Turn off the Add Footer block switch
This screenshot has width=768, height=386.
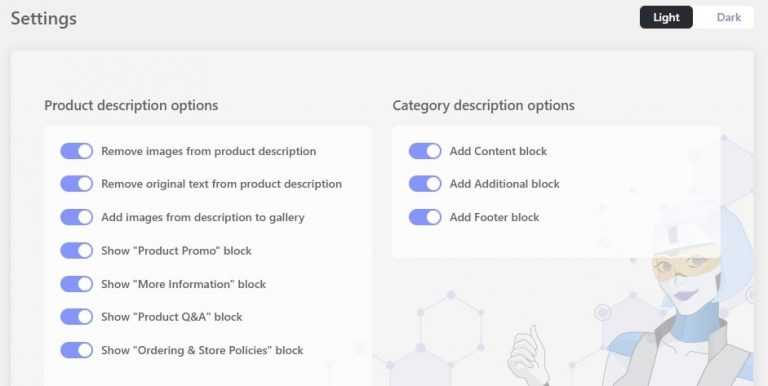(425, 217)
